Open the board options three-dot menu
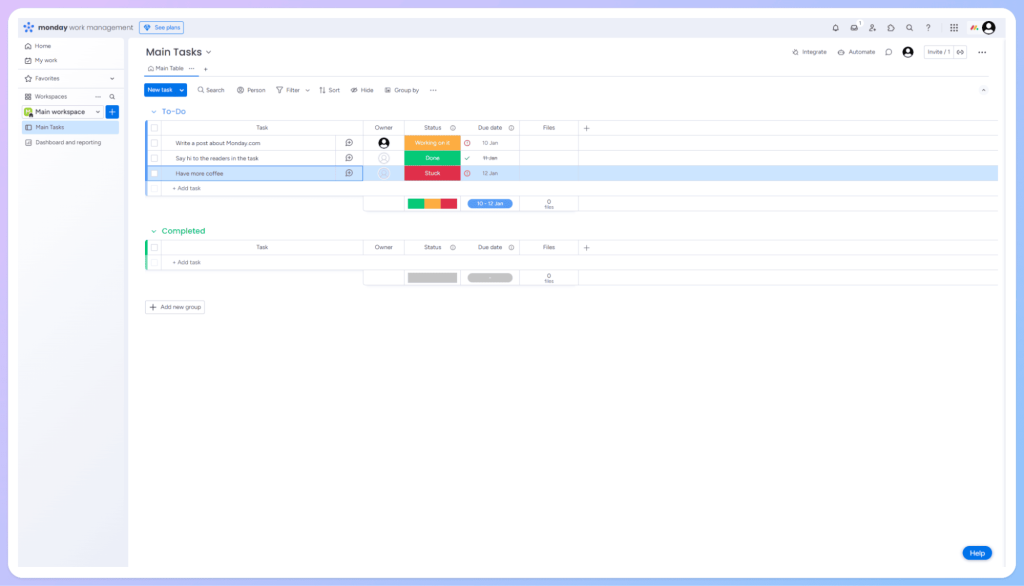The image size is (1024, 586). coord(982,52)
